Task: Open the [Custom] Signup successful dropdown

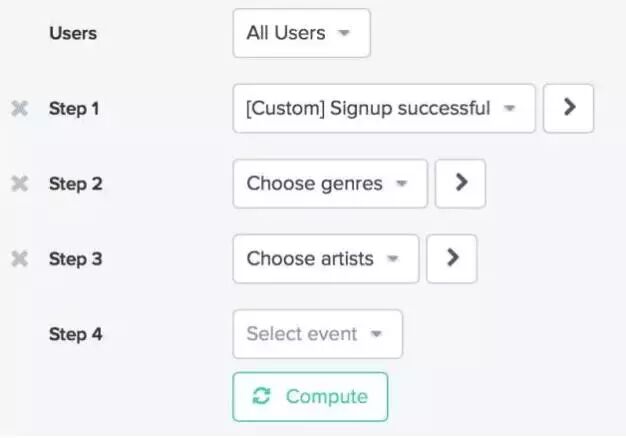Action: click(x=383, y=108)
